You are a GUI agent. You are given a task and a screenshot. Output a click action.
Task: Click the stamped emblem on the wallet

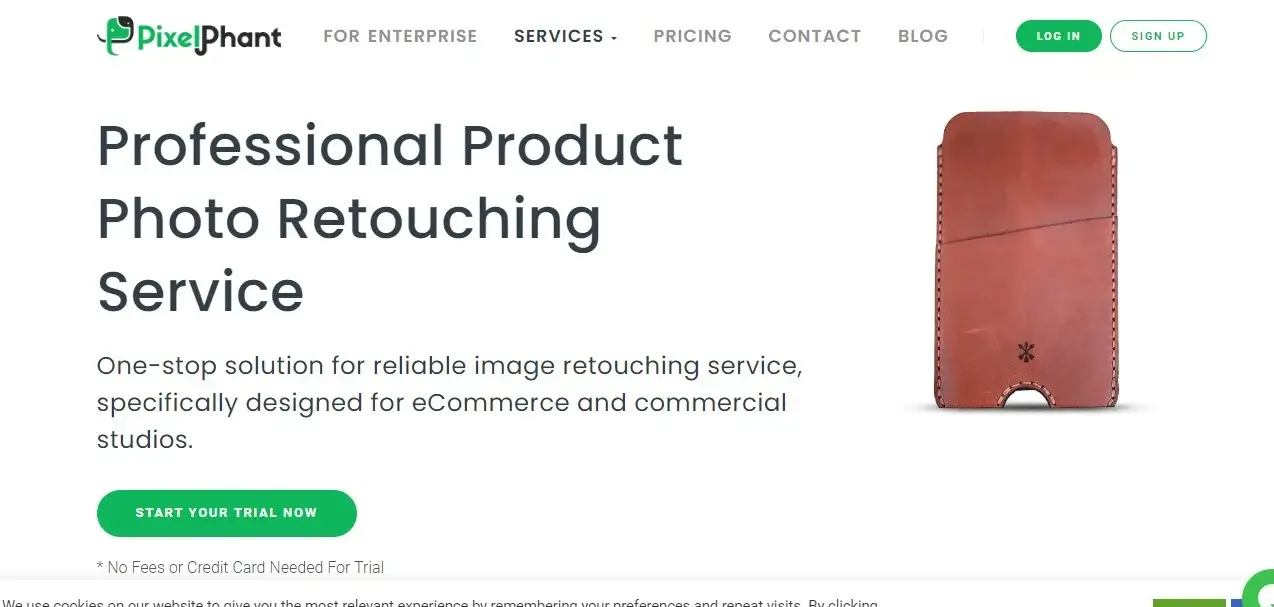[1025, 351]
